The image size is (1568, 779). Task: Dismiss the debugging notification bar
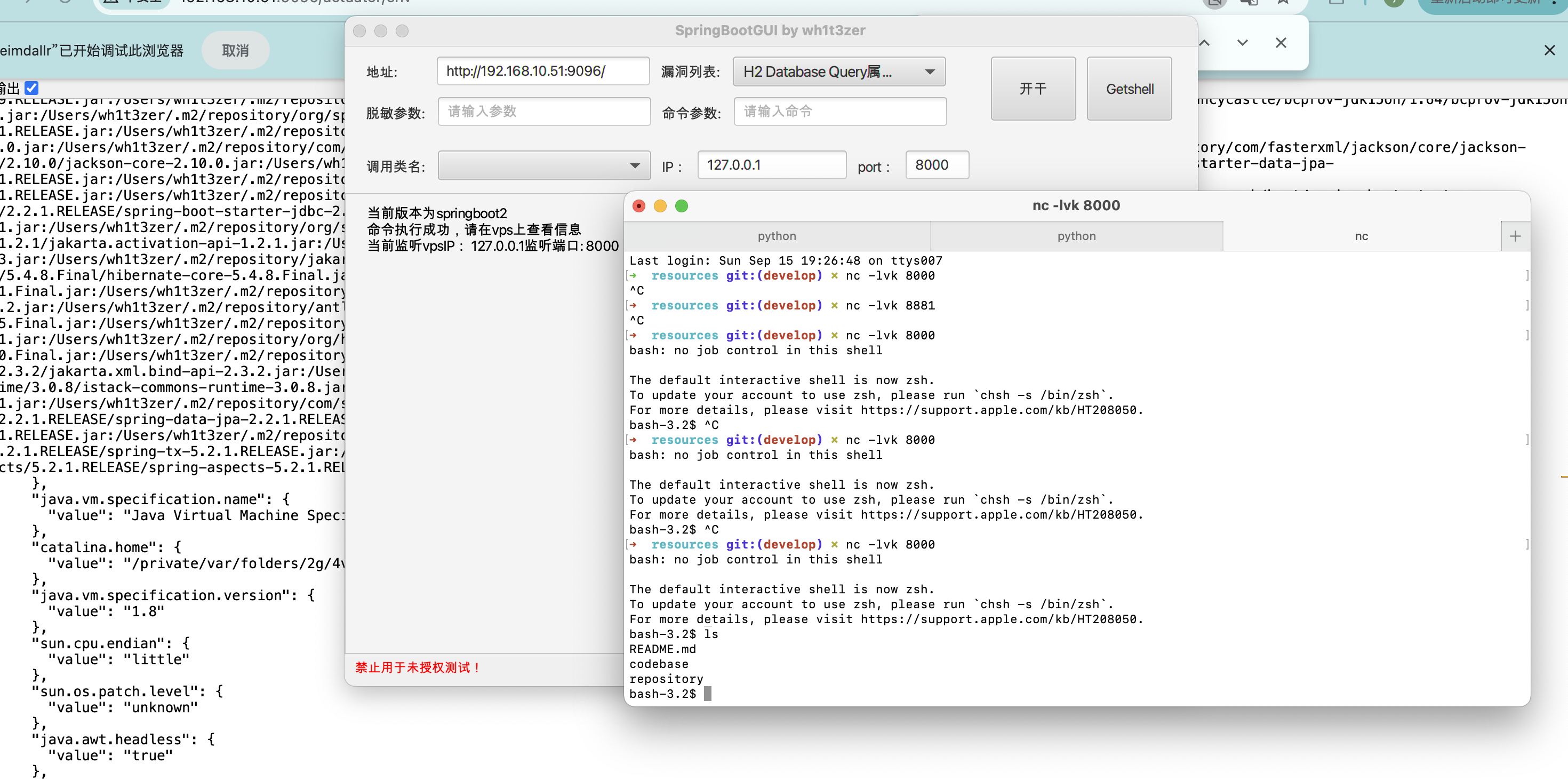point(1549,51)
